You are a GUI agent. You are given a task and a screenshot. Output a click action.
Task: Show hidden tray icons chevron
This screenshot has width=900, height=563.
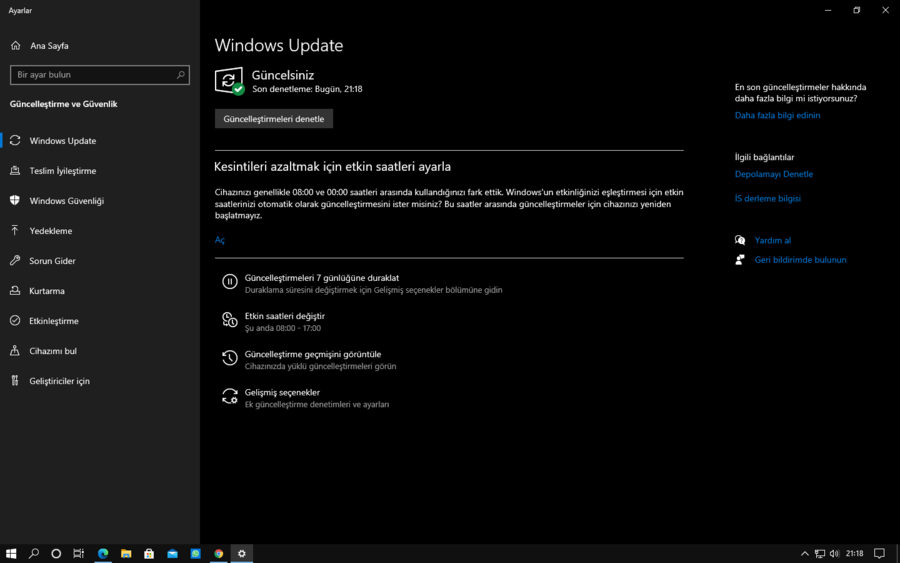pyautogui.click(x=805, y=554)
